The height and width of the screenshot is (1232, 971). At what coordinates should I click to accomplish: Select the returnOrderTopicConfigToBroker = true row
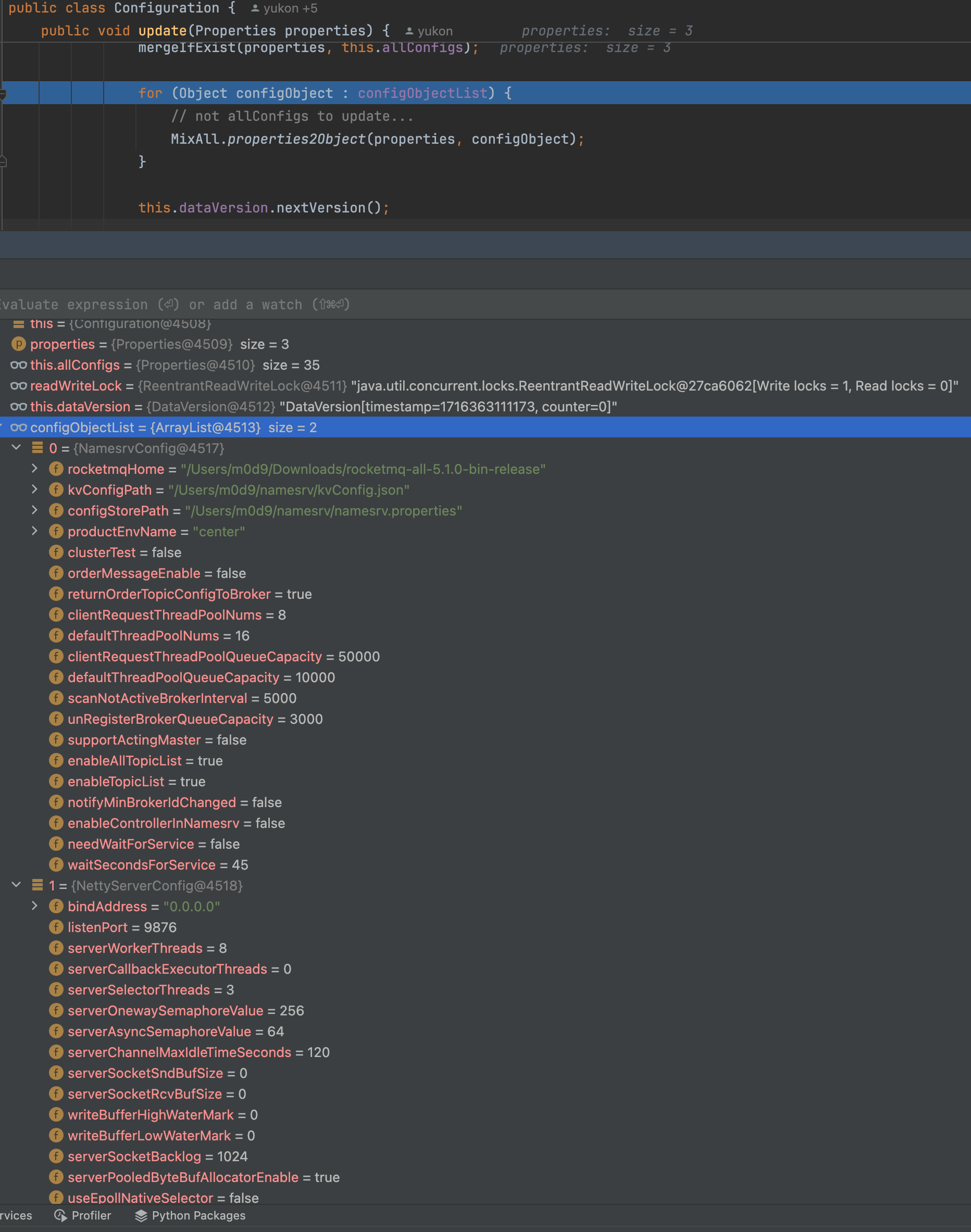pyautogui.click(x=485, y=594)
